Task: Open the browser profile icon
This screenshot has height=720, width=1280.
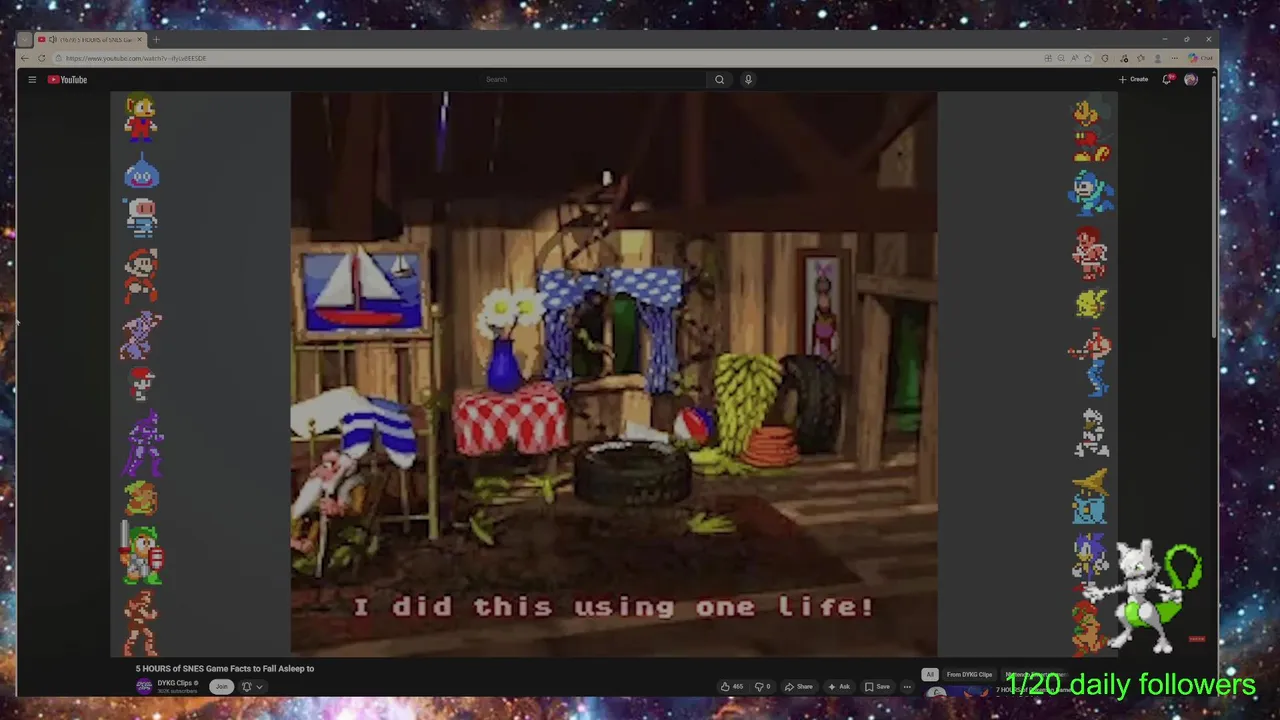Action: (1158, 58)
